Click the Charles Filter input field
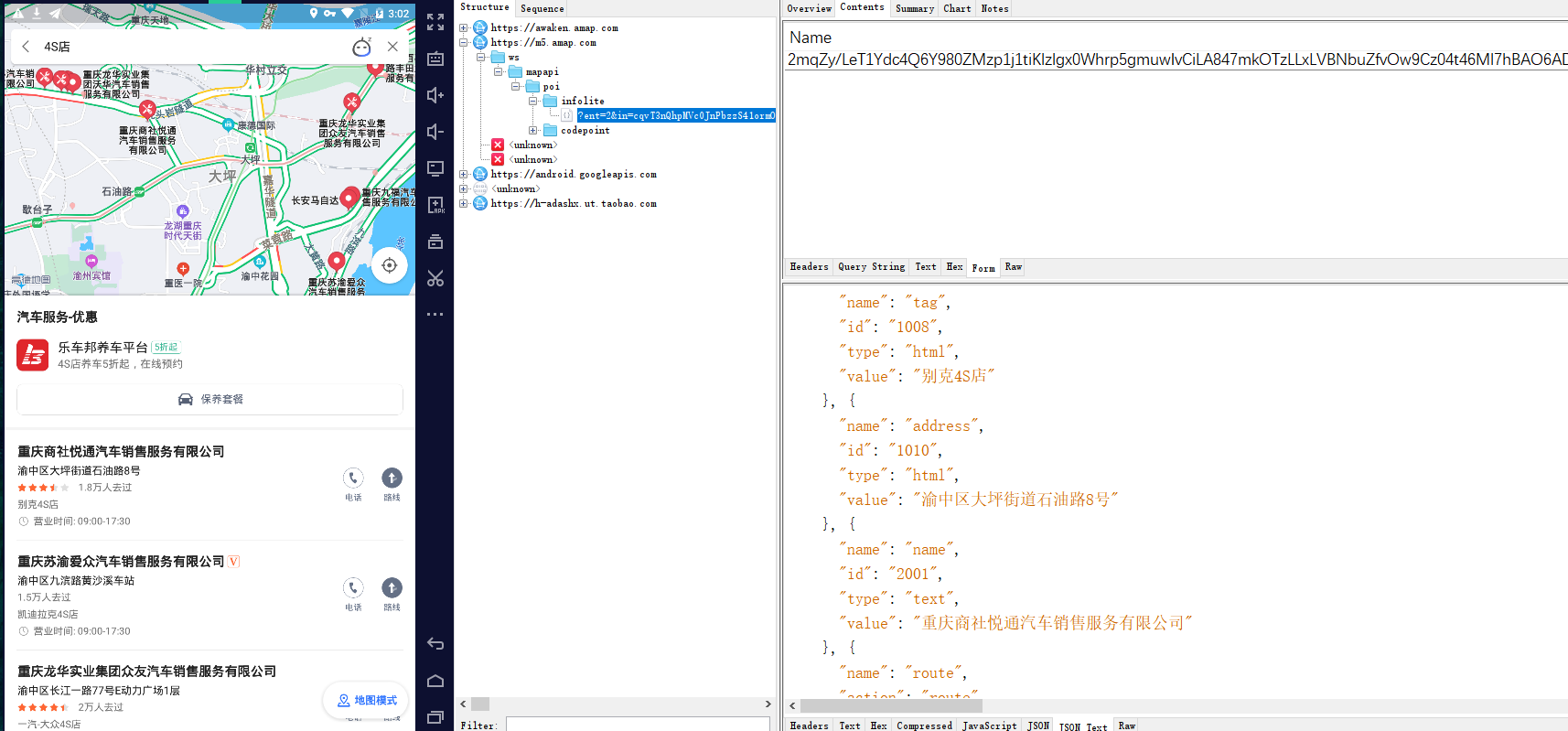 (638, 725)
